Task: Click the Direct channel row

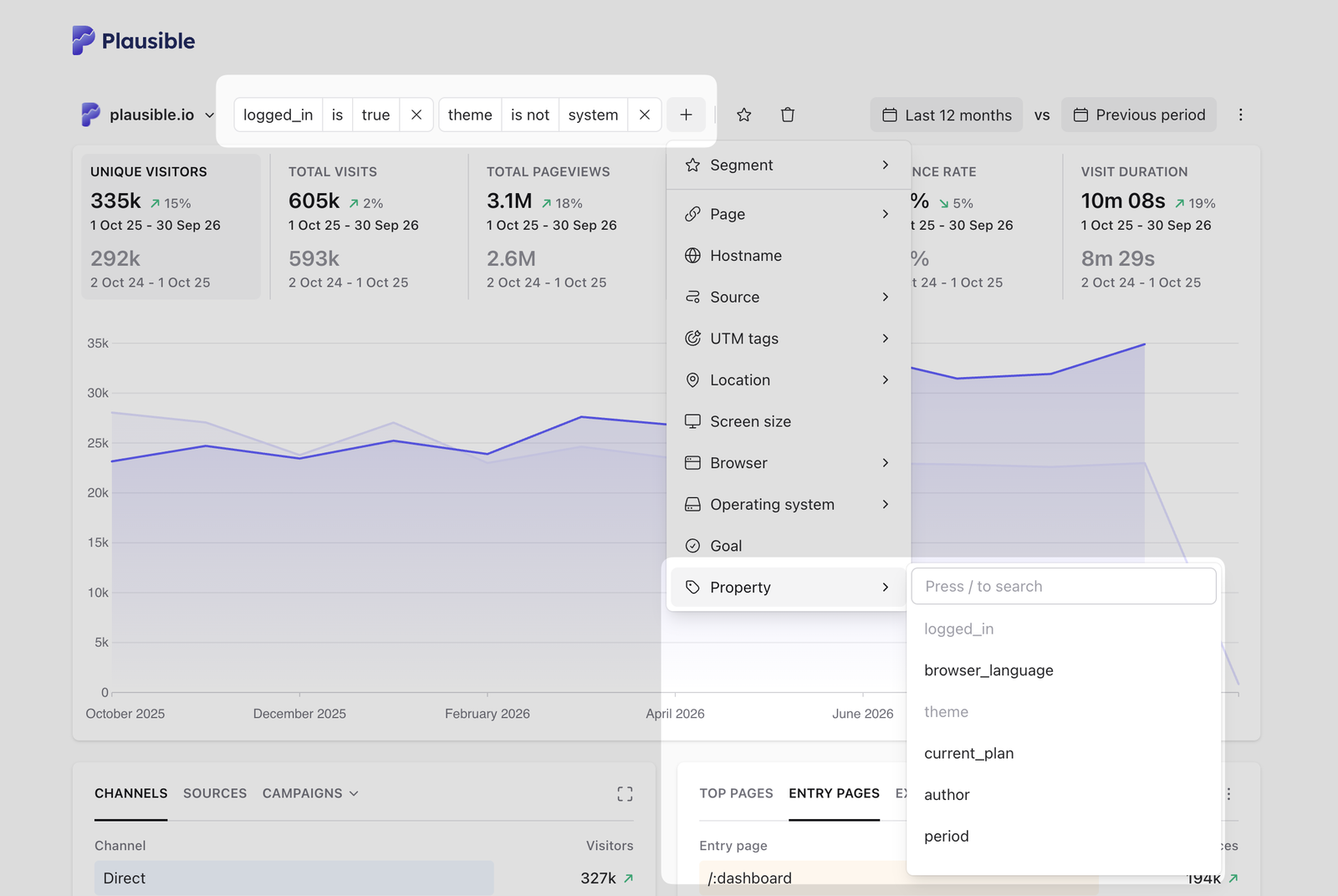Action: 364,878
